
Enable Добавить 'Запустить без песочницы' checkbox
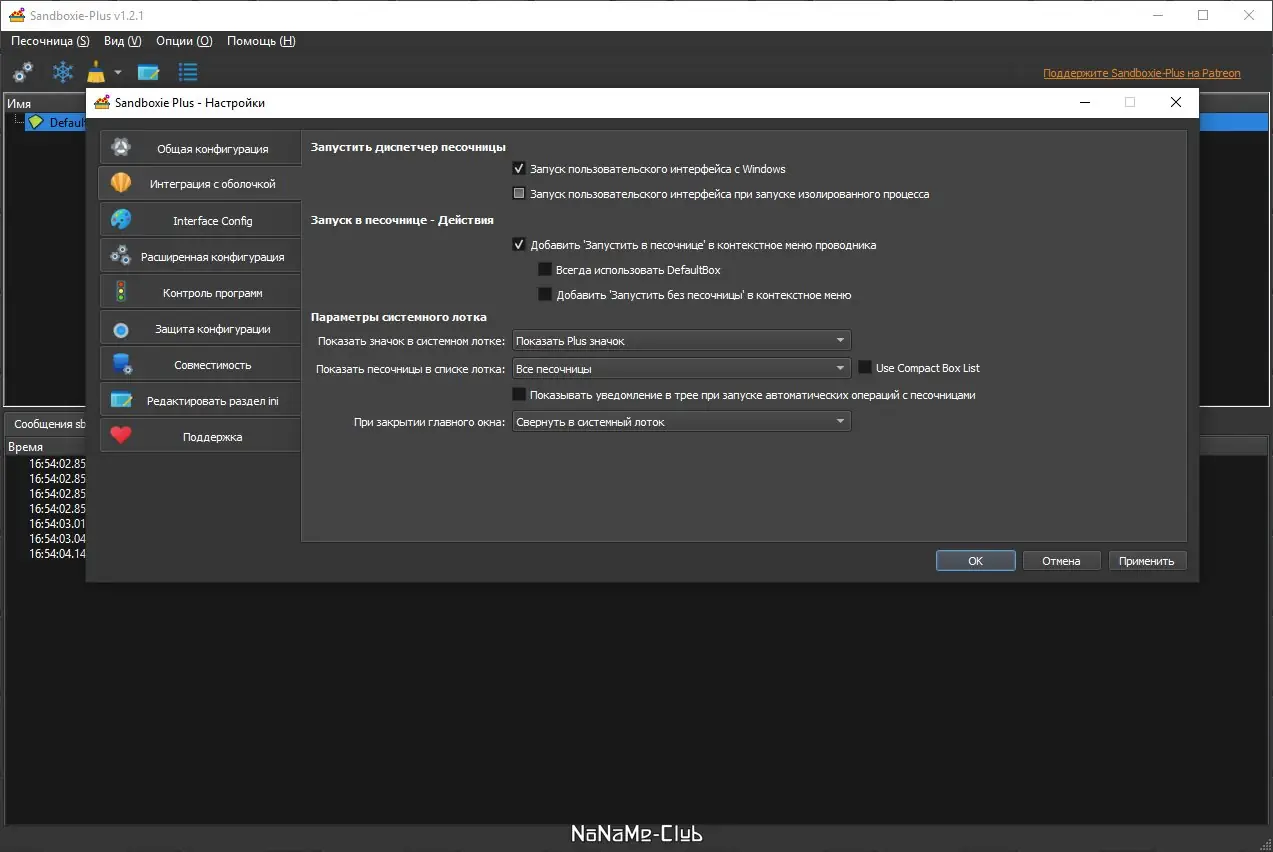click(545, 295)
